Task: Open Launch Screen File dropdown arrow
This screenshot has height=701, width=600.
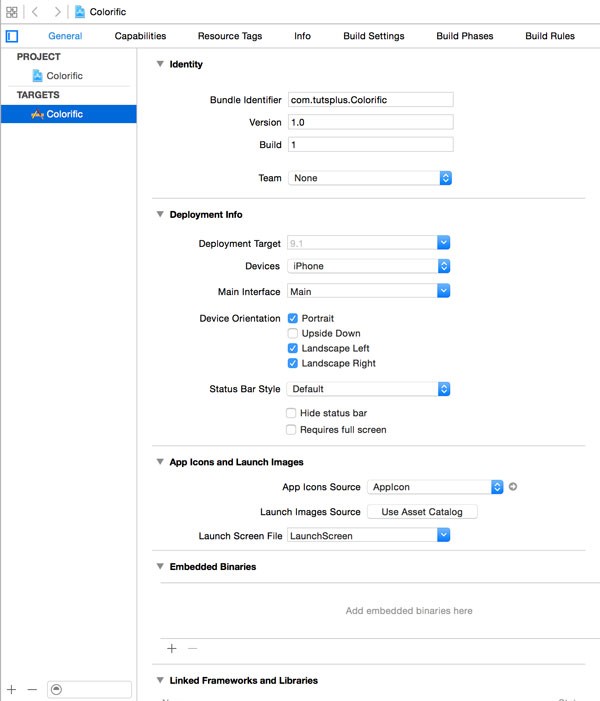Action: (x=444, y=535)
